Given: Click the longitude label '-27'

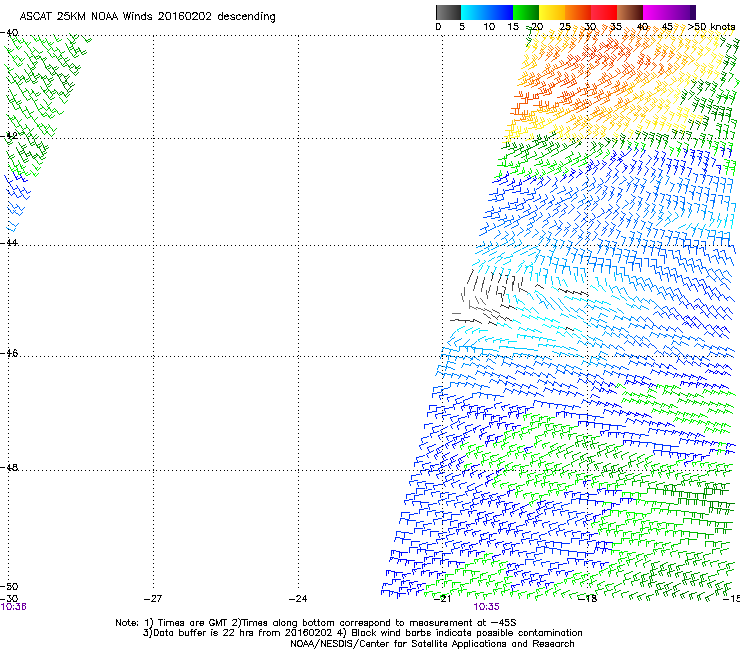Looking at the screenshot, I should coord(153,599).
